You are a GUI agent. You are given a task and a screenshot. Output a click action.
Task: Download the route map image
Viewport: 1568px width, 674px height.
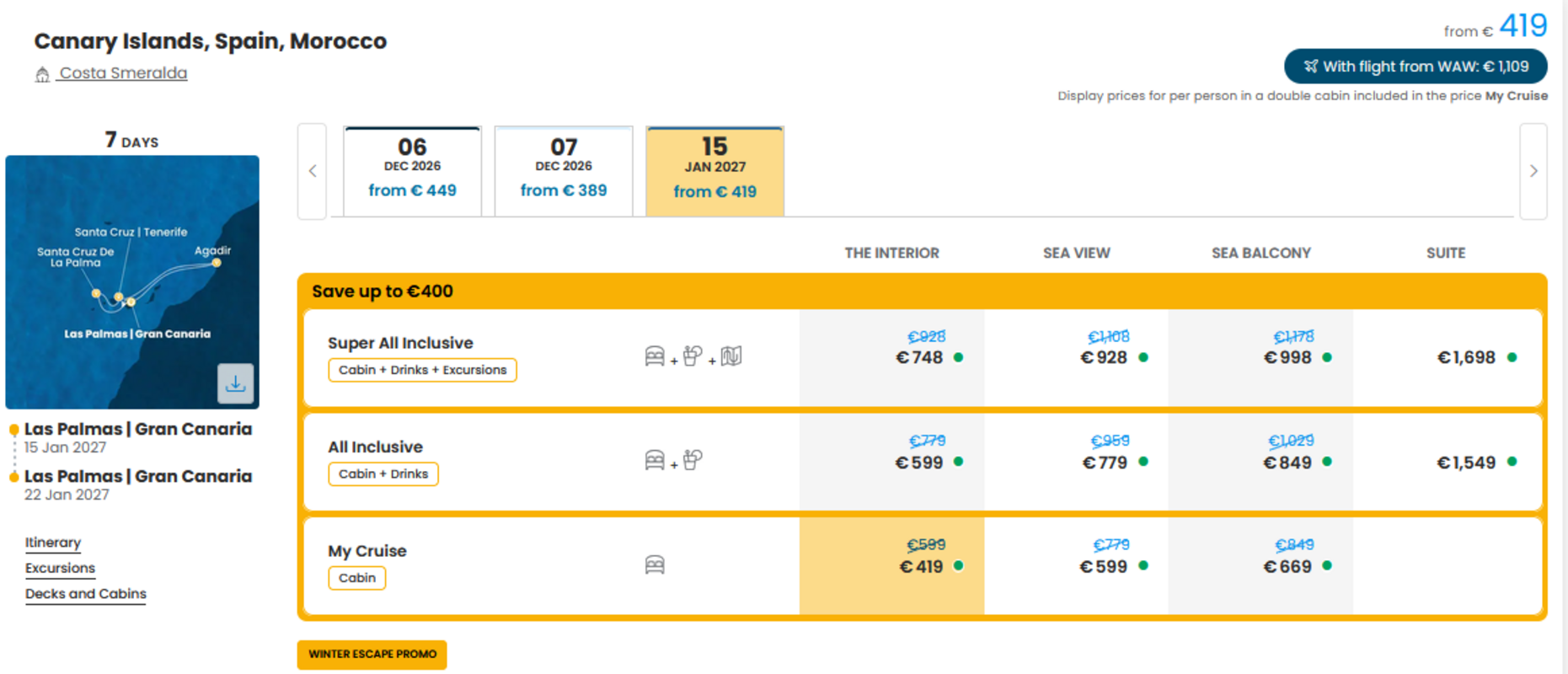[235, 383]
